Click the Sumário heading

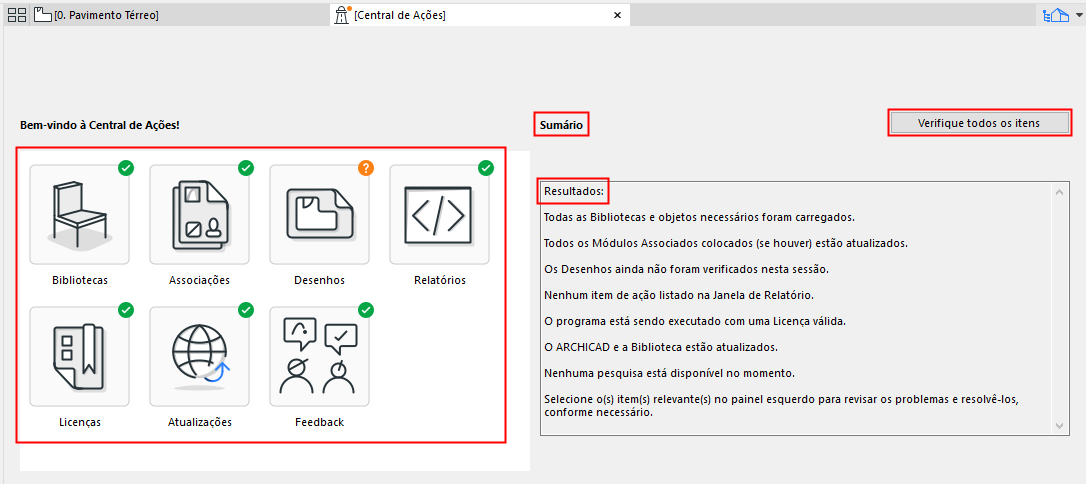coord(561,125)
